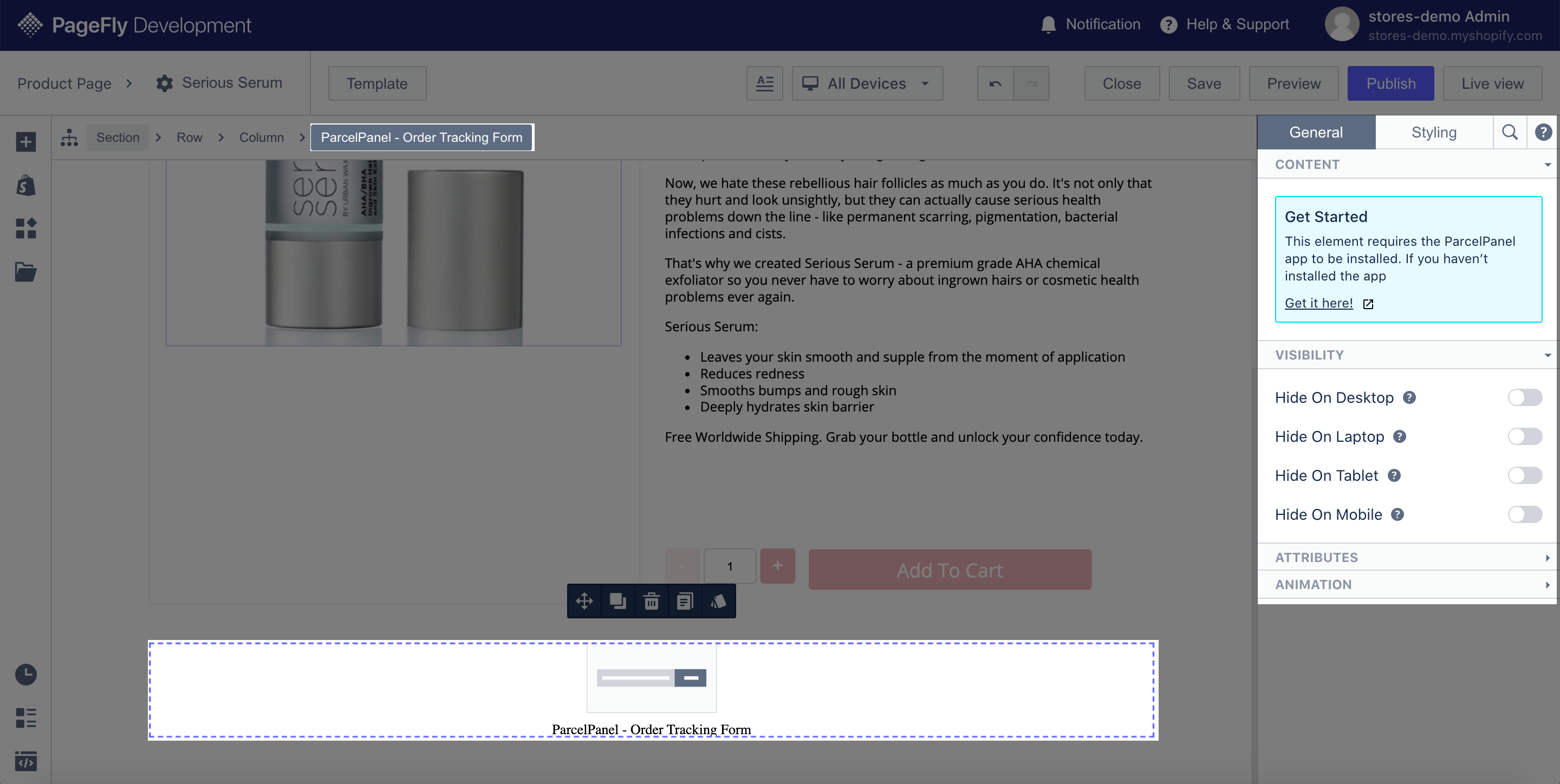Screen dimensions: 1560x784
Task: Open the version history clock
Action: click(25, 675)
